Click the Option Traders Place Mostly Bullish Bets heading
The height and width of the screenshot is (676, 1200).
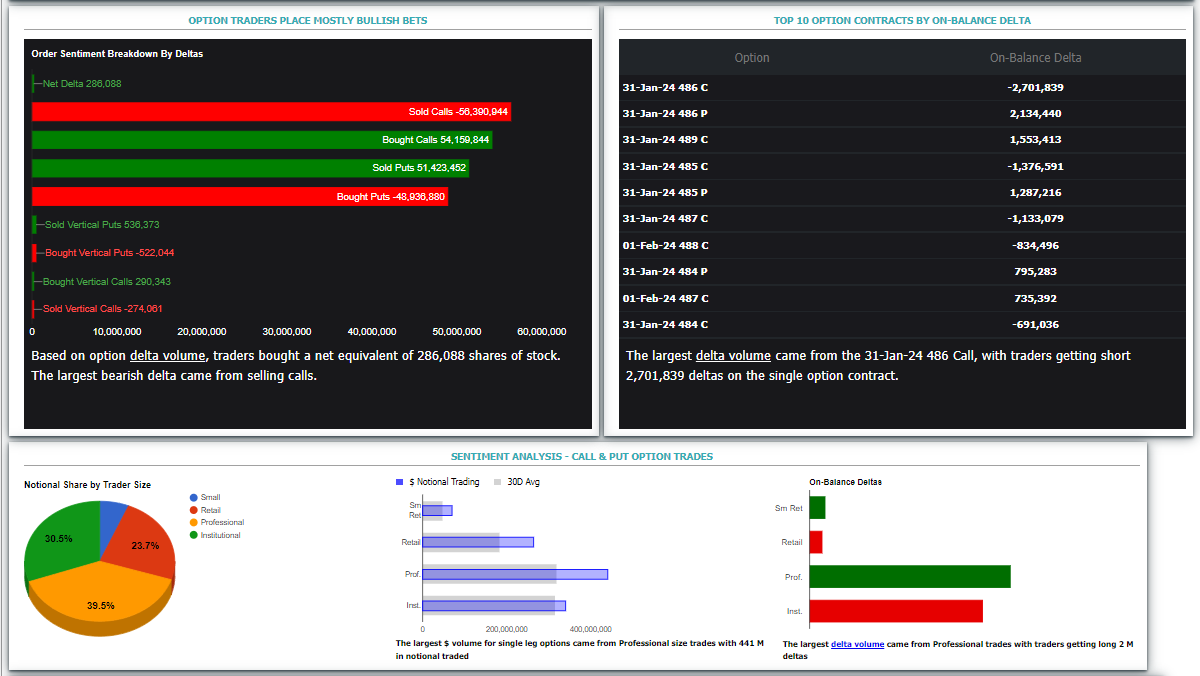(x=308, y=20)
